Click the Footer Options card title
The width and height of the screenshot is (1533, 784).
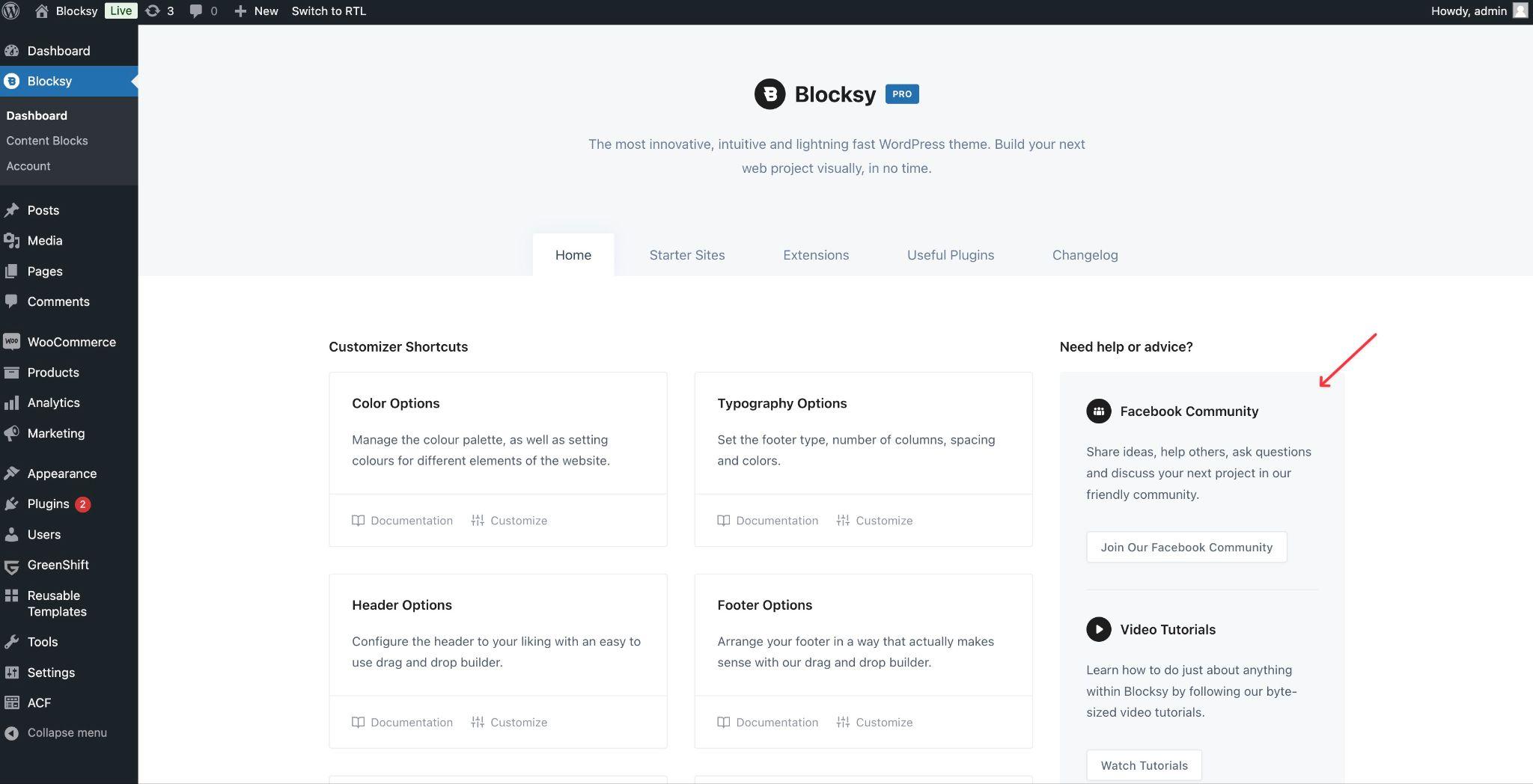[765, 605]
